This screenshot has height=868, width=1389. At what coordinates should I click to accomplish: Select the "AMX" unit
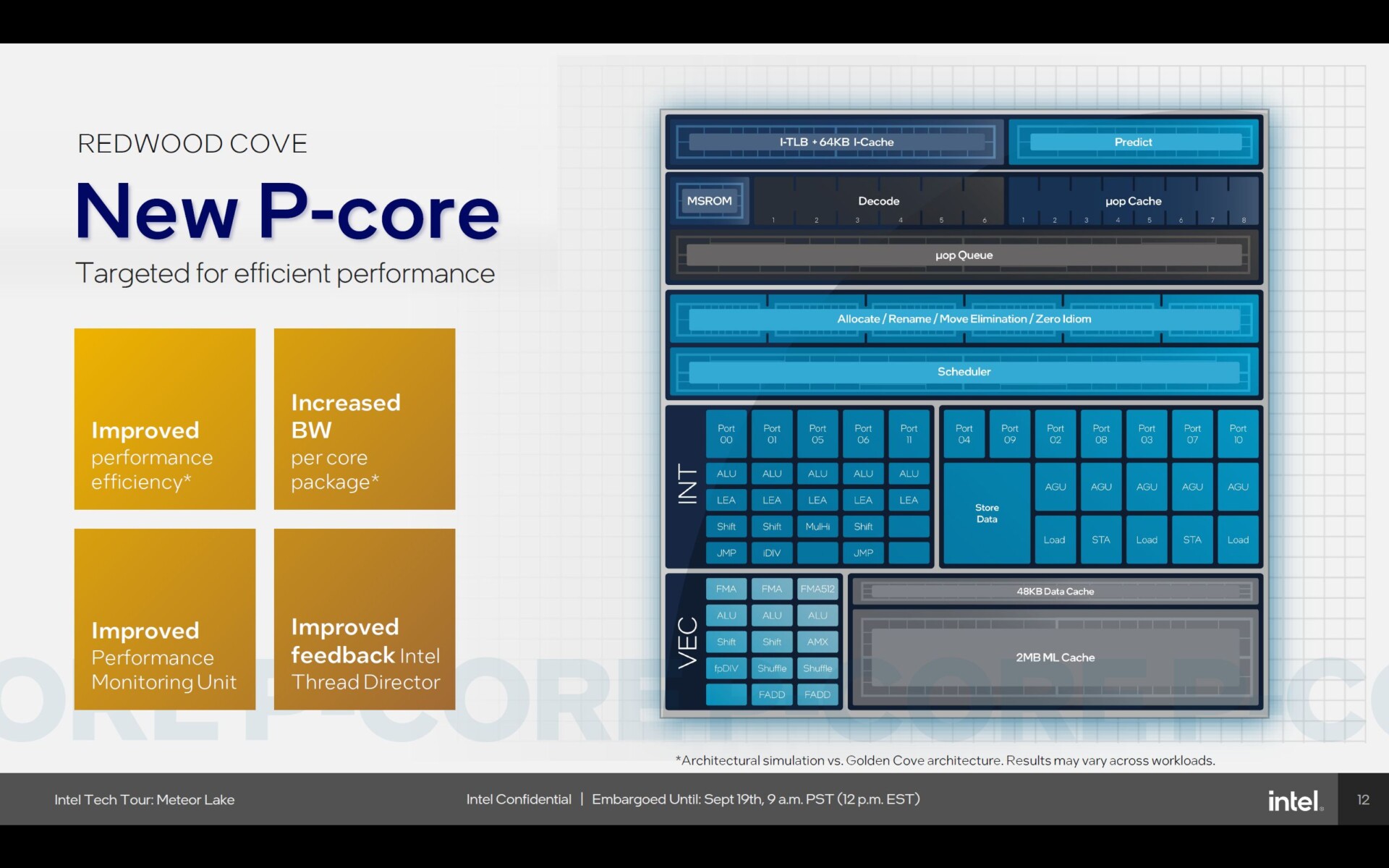click(x=817, y=642)
